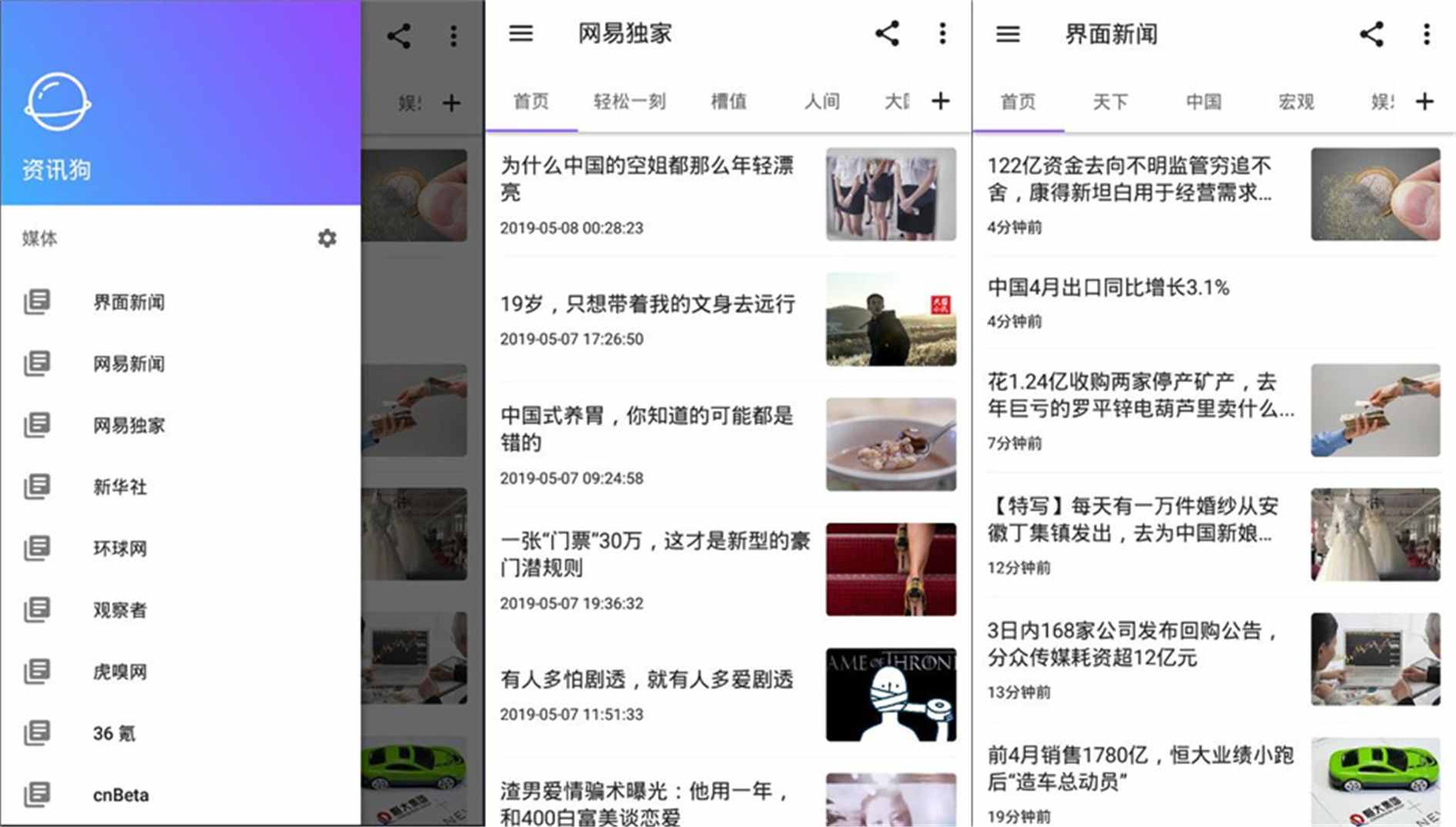The height and width of the screenshot is (827, 1456).
Task: Open article 3日内168家公司发布回购公告
Action: click(x=1132, y=644)
